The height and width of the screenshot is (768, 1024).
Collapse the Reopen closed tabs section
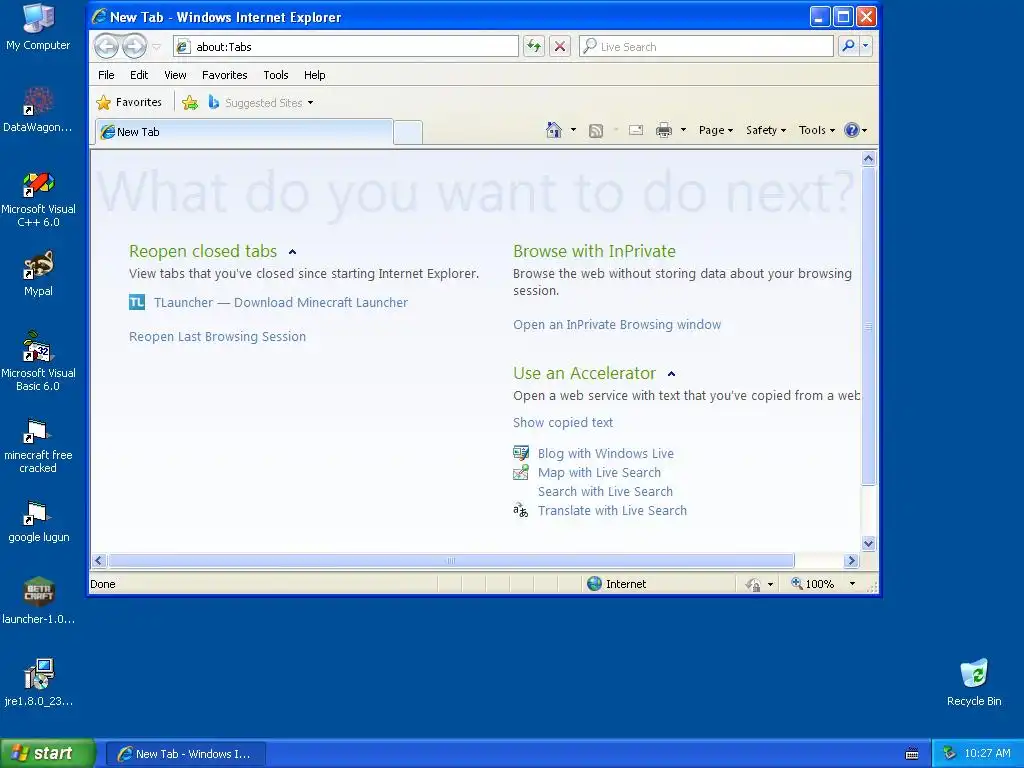(x=293, y=252)
